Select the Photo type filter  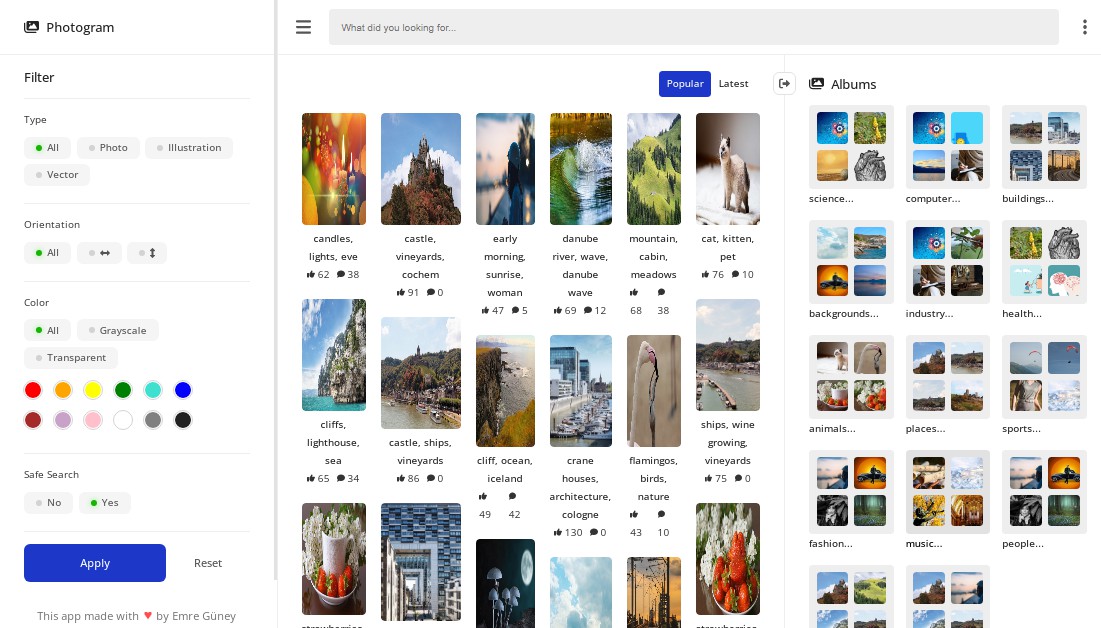pos(107,148)
